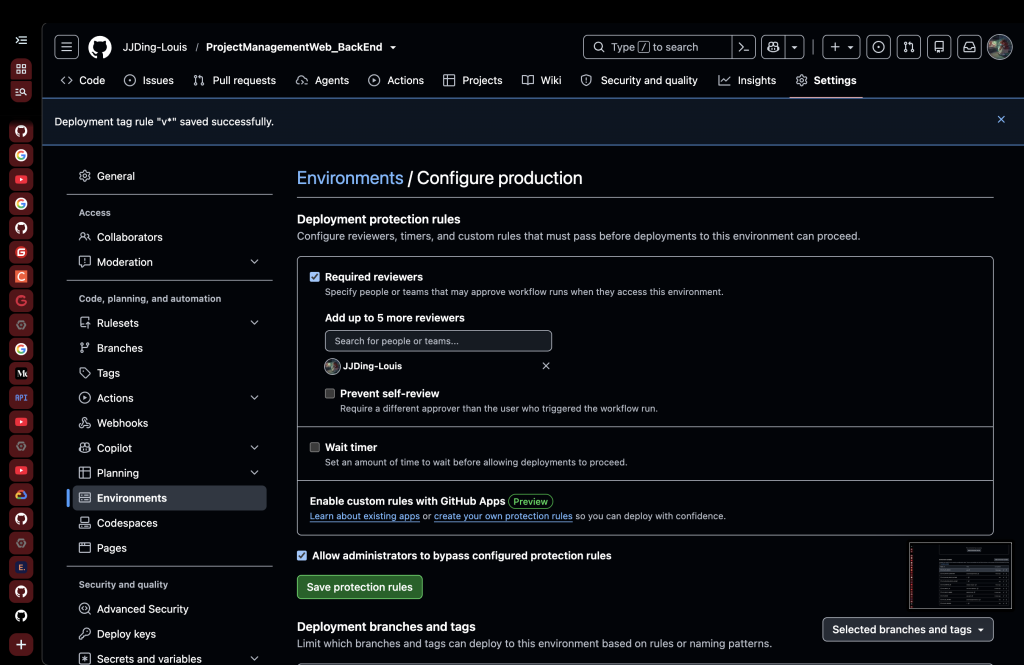
Task: Switch to the Code tab
Action: tap(83, 80)
